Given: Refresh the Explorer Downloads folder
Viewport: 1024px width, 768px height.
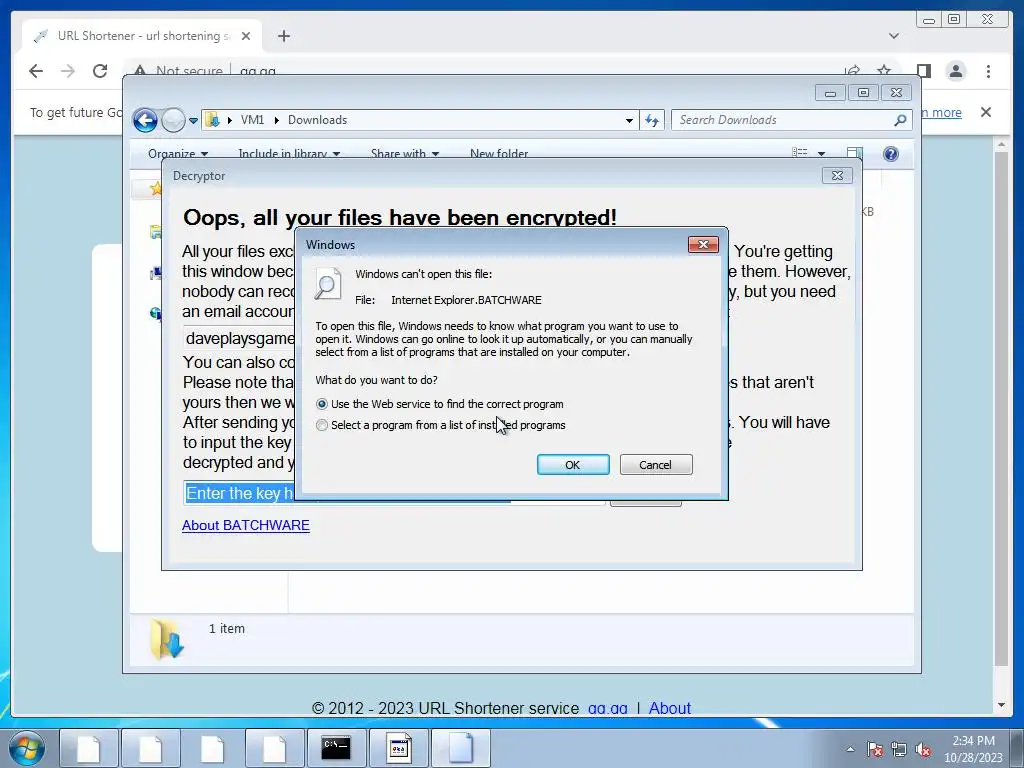Looking at the screenshot, I should [x=652, y=120].
